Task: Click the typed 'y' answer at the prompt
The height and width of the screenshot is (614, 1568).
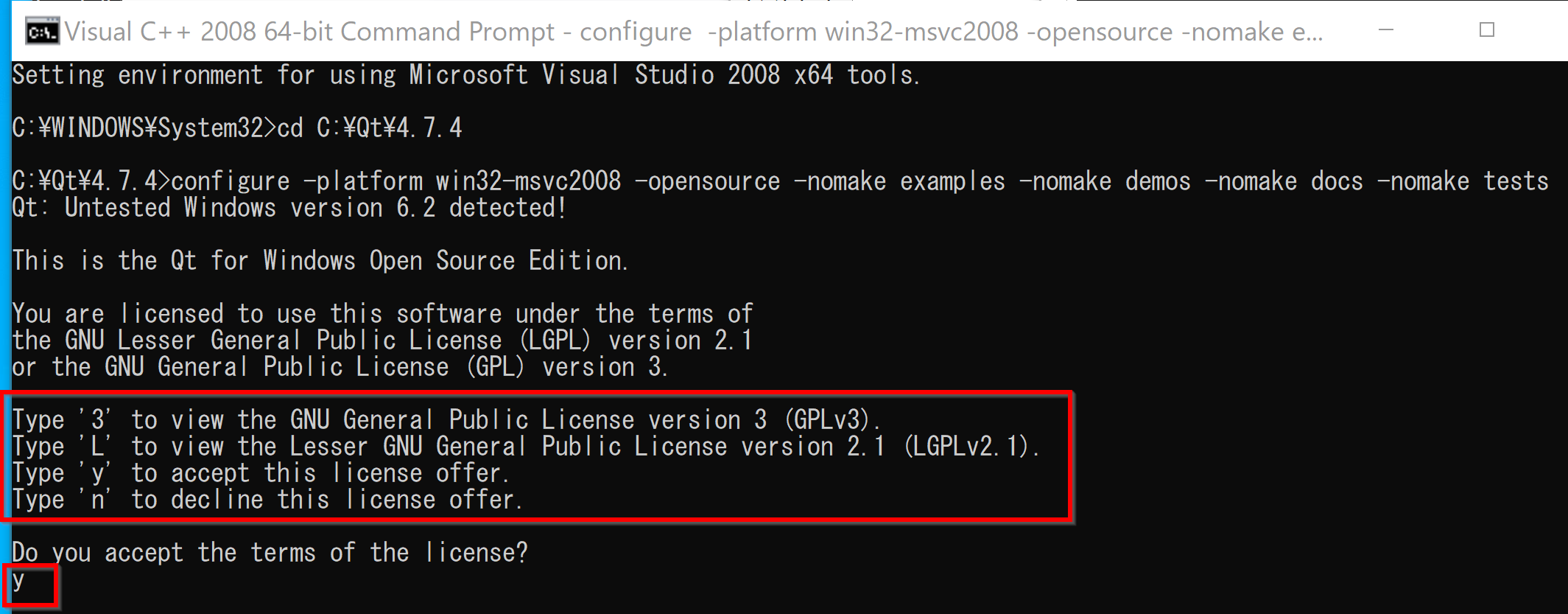Action: click(18, 581)
